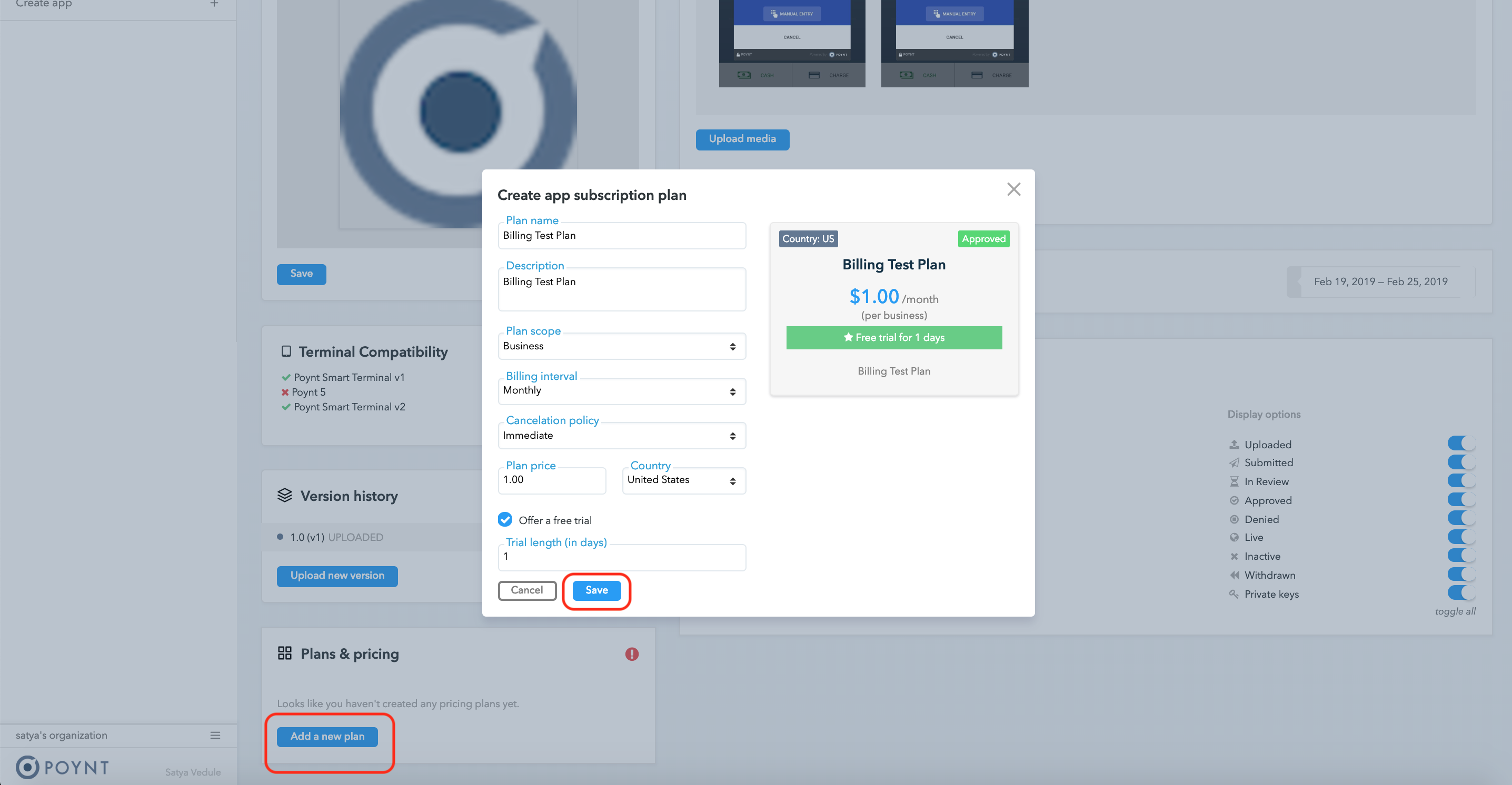Click the Terminal Compatibility tablet icon
This screenshot has width=1512, height=785.
click(284, 351)
